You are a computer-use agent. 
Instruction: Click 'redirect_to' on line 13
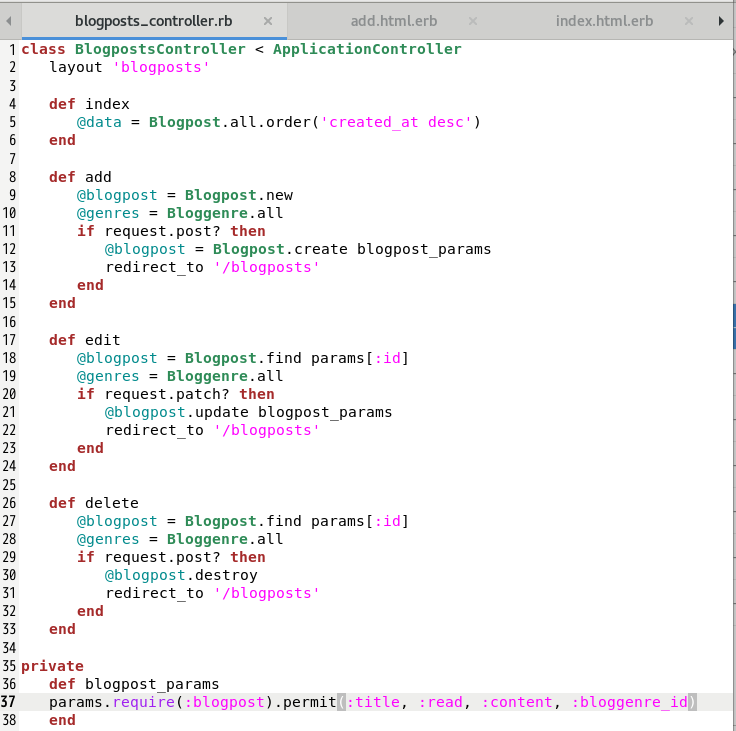(x=154, y=267)
